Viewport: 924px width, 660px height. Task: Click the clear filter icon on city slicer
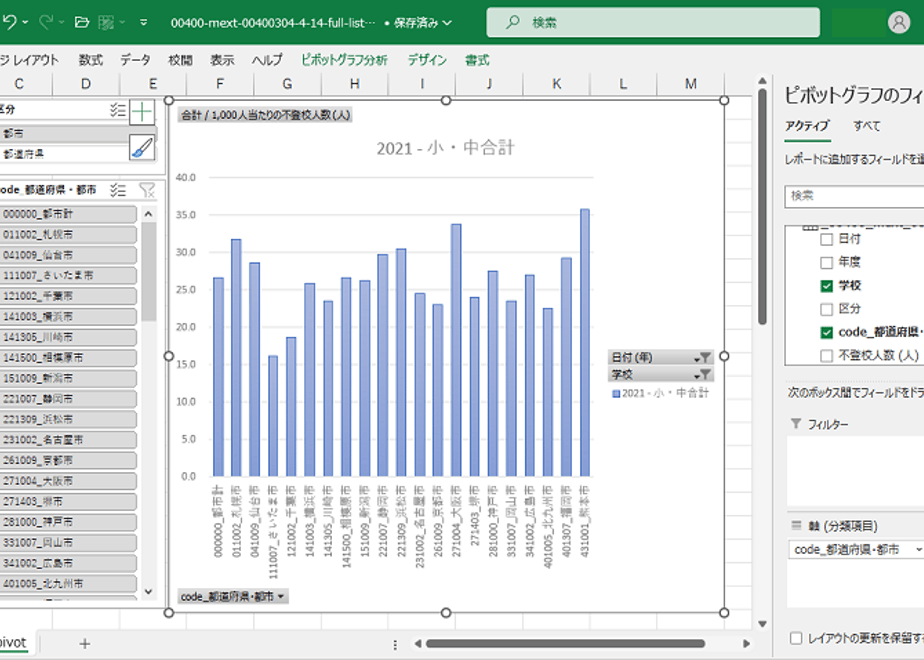[x=146, y=190]
